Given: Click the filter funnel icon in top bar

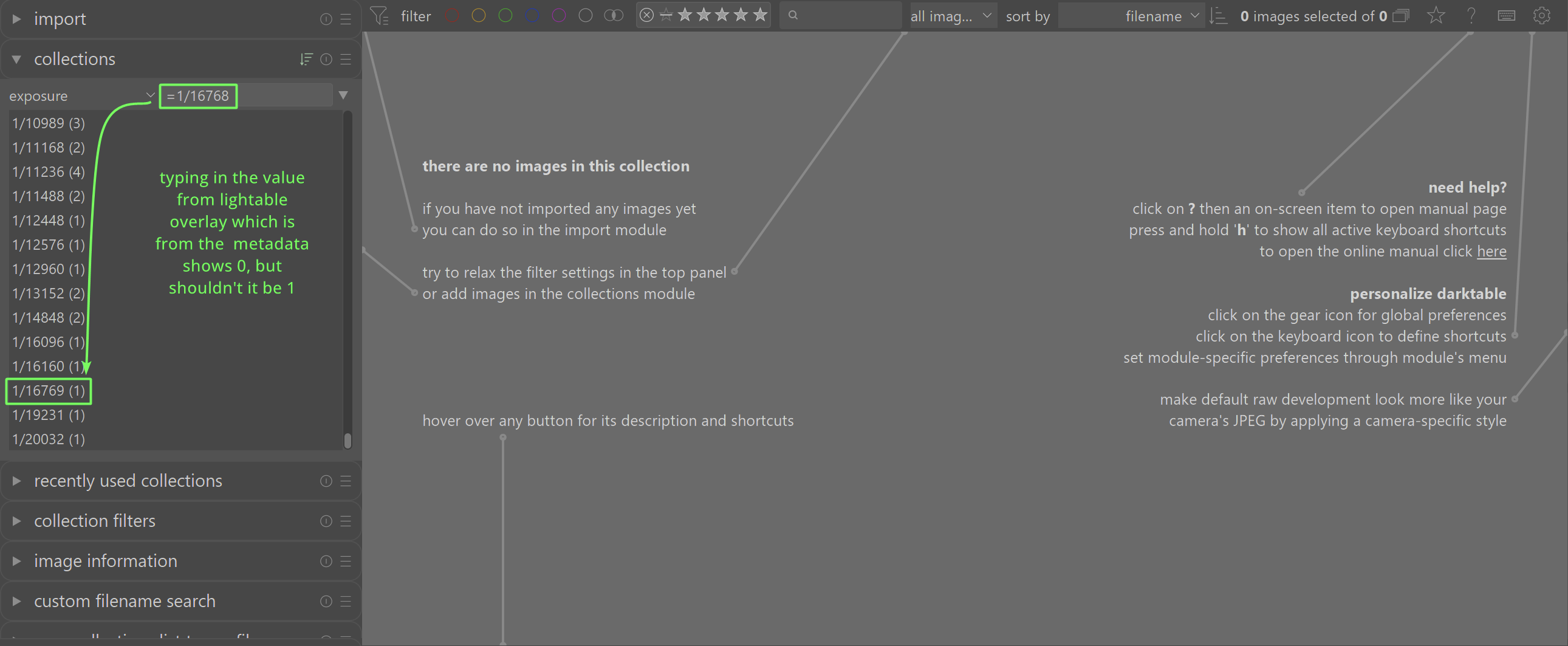Looking at the screenshot, I should (x=379, y=16).
